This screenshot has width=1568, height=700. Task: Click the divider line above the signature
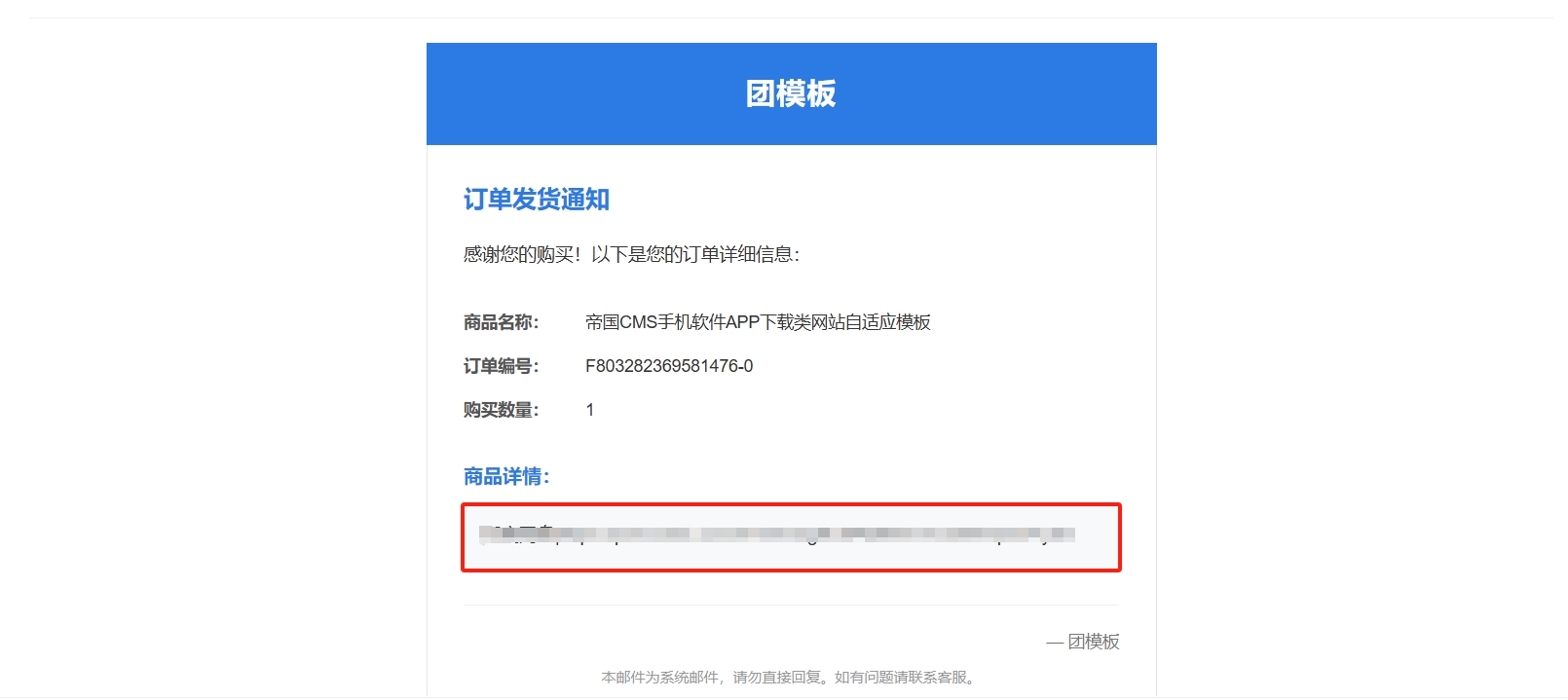click(x=791, y=605)
